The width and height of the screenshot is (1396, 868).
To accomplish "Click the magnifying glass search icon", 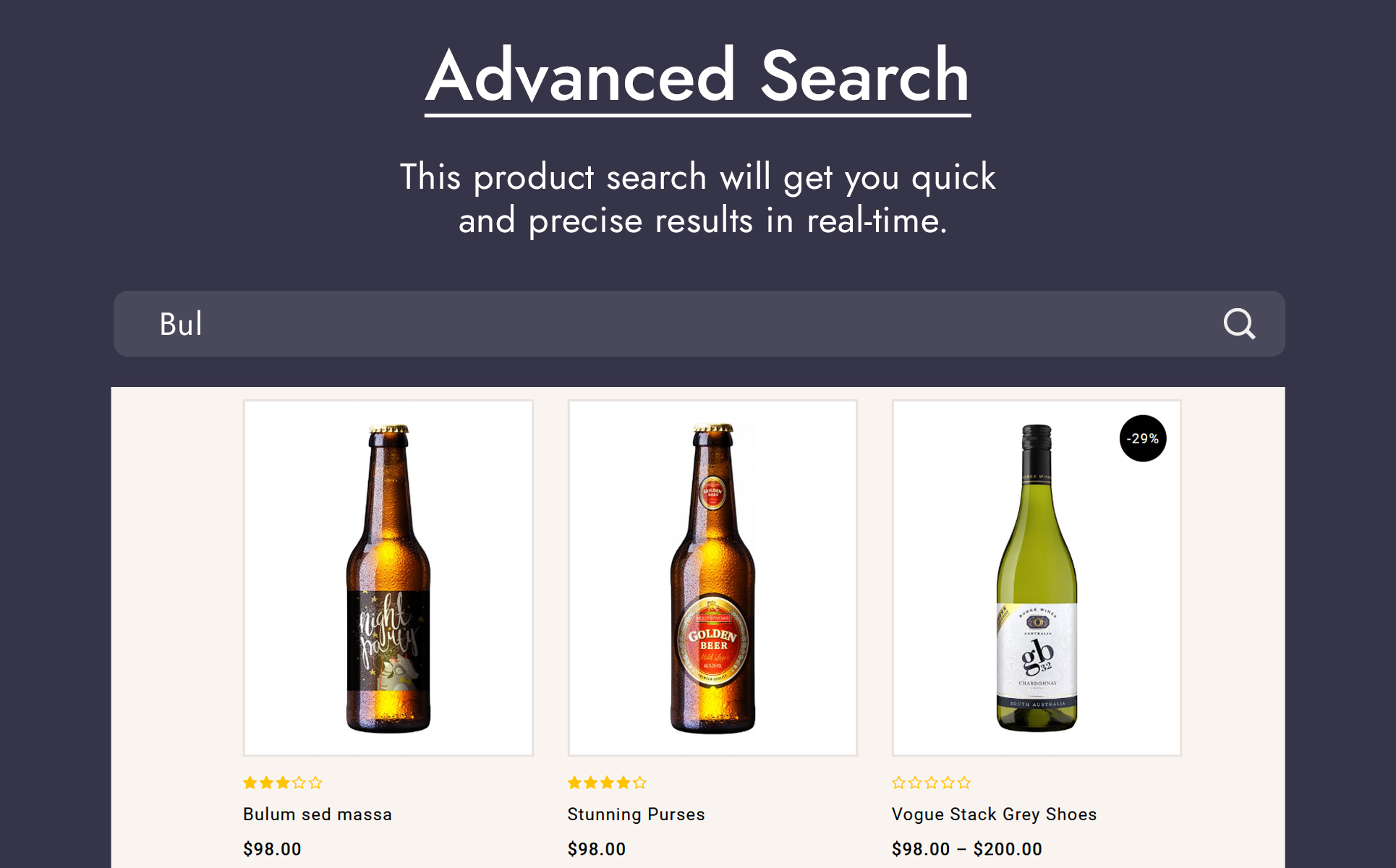I will [1239, 324].
